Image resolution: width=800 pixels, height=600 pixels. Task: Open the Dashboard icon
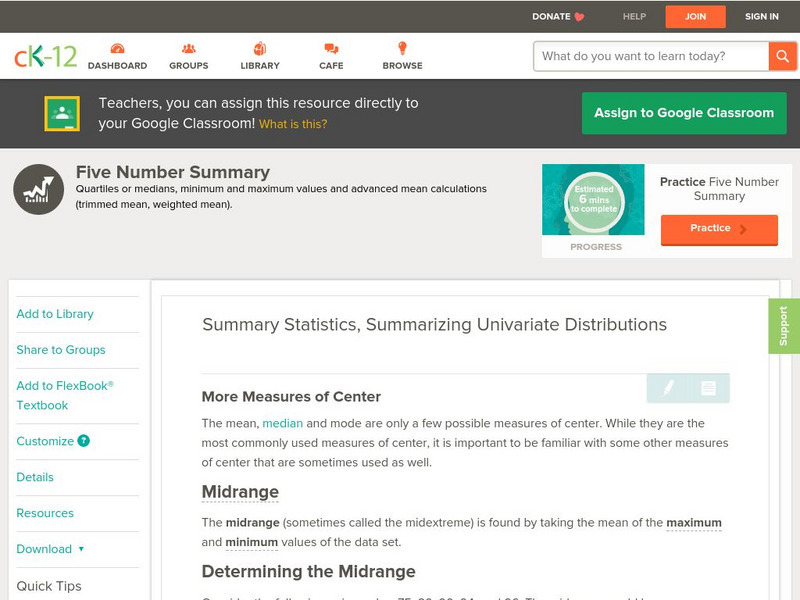117,49
